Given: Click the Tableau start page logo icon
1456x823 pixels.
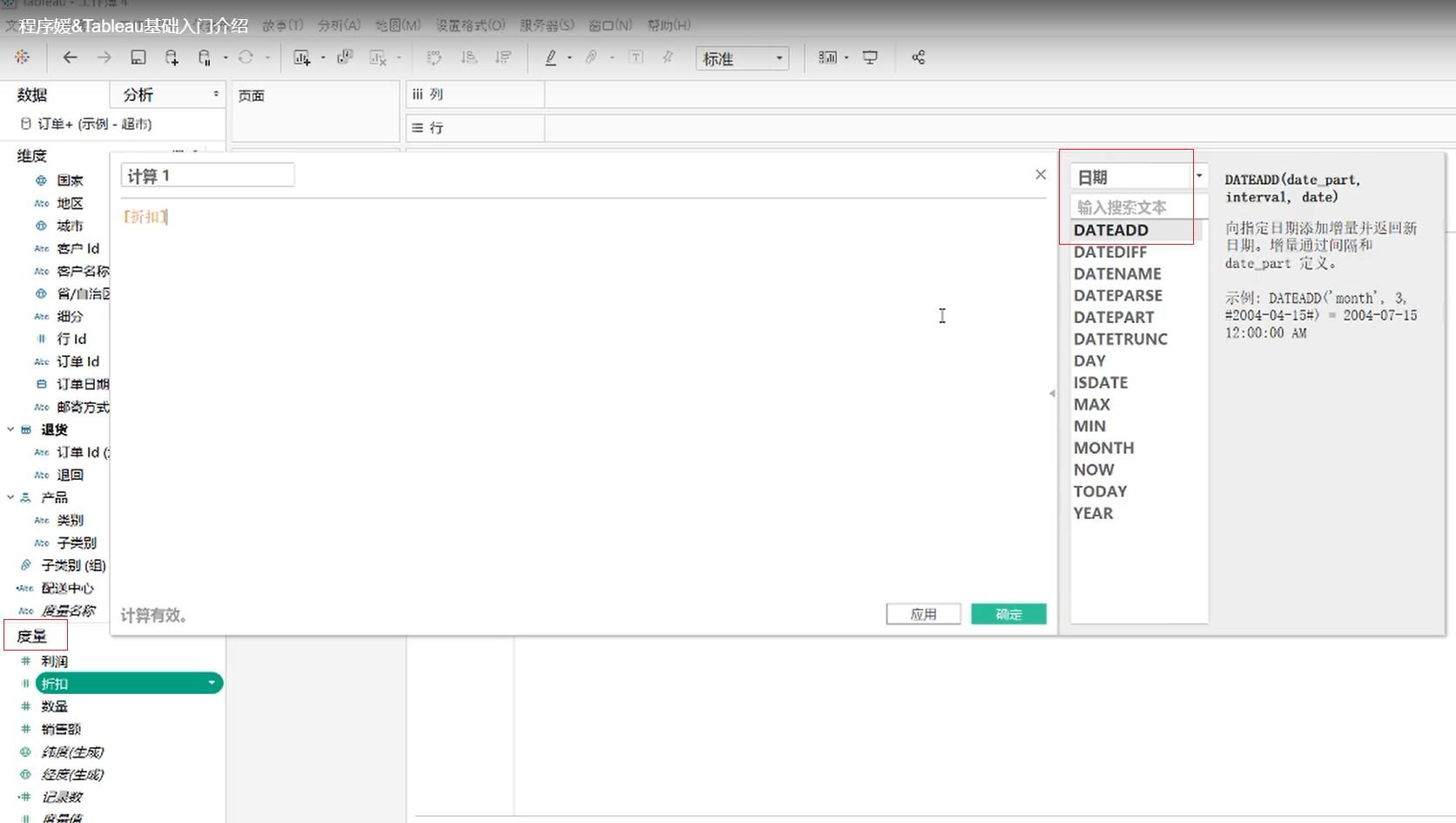Looking at the screenshot, I should (22, 57).
